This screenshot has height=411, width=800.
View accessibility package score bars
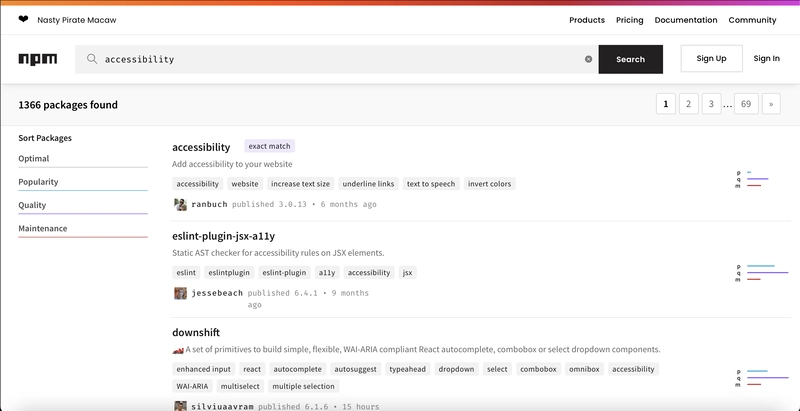753,179
